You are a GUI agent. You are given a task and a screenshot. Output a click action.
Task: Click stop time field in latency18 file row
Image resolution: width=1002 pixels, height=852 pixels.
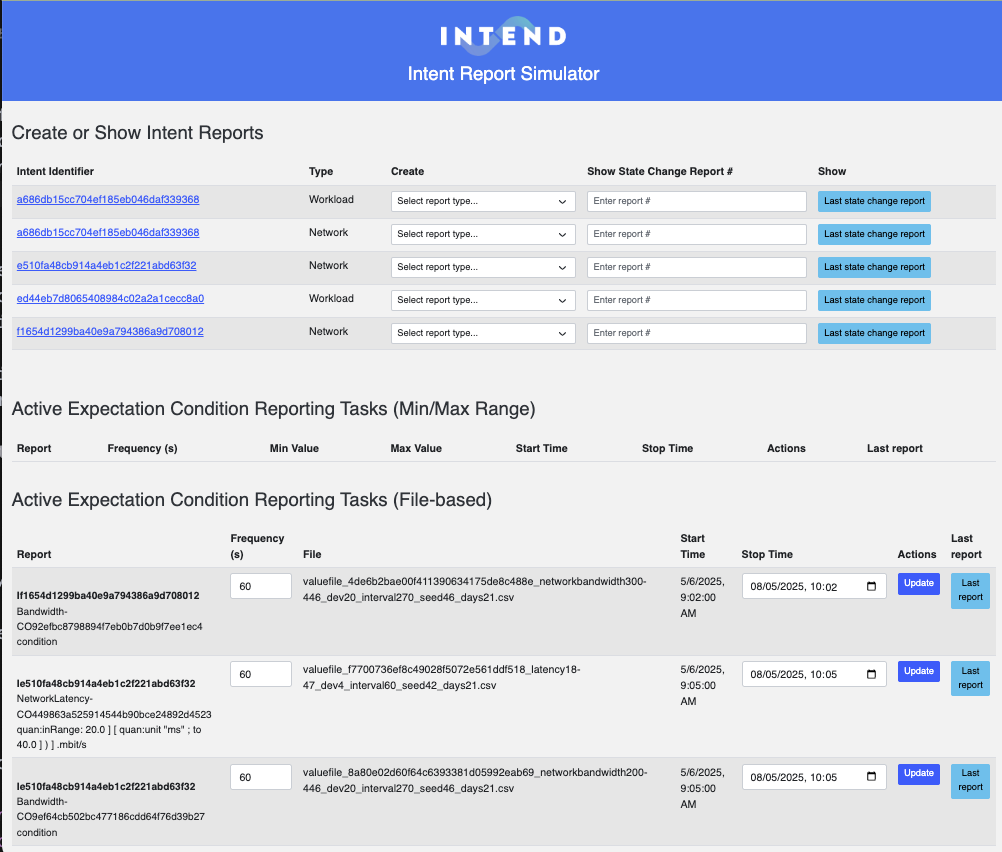tap(814, 674)
